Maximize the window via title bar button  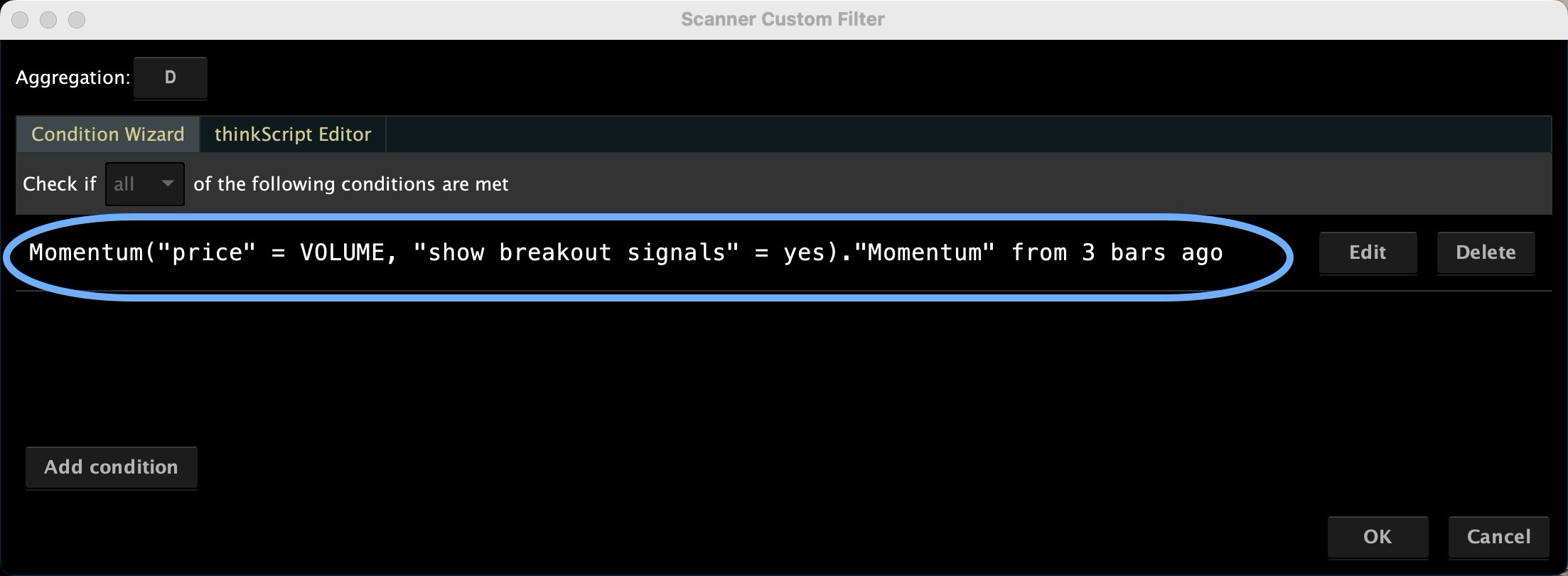click(x=77, y=20)
